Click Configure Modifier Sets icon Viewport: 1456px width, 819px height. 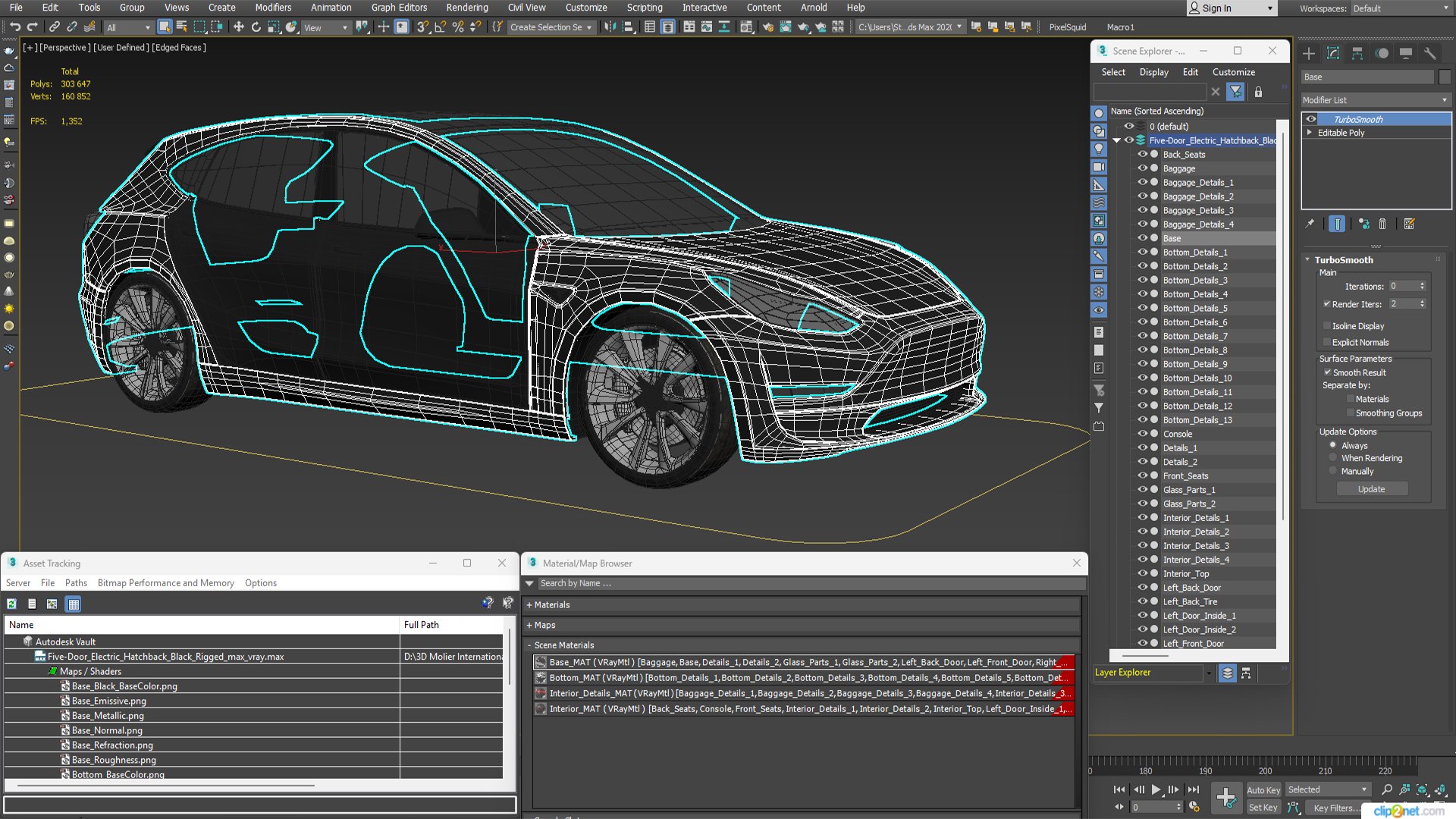click(1409, 224)
